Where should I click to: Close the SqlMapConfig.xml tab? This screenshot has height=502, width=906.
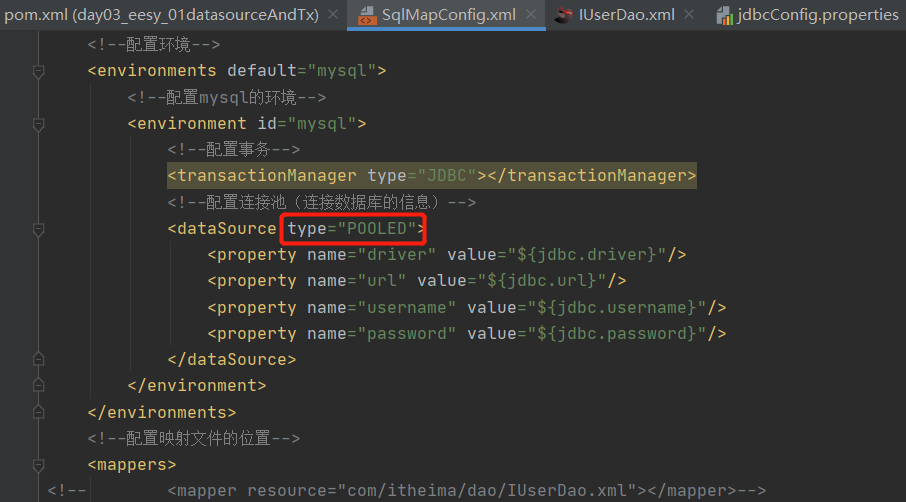pos(531,14)
